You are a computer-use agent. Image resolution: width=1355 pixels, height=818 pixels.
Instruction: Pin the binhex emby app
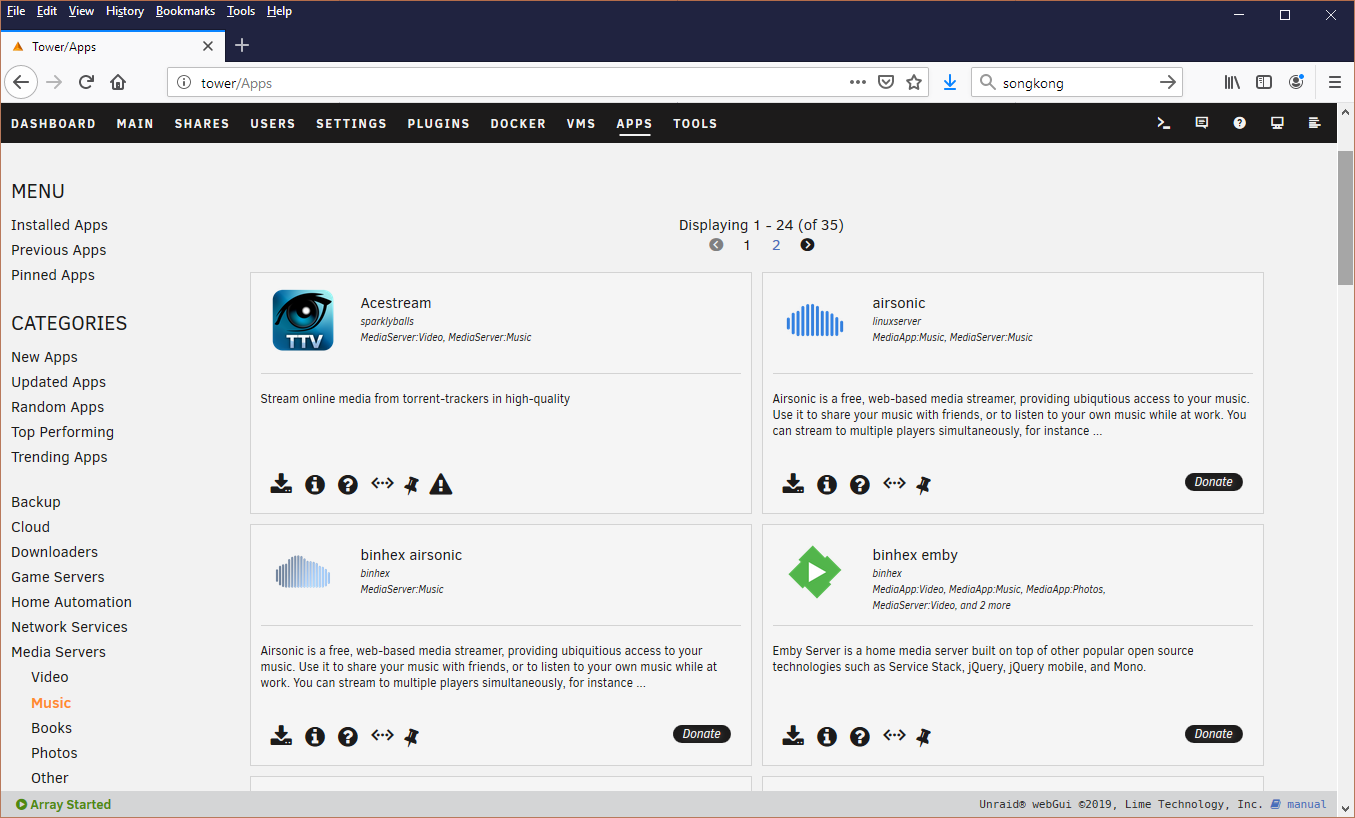click(x=923, y=737)
